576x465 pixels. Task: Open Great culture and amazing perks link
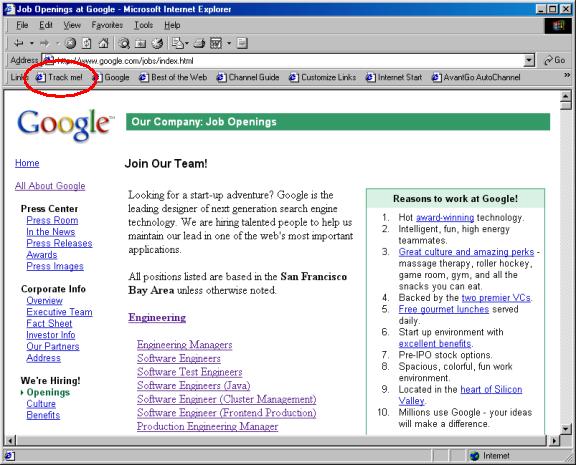(466, 252)
